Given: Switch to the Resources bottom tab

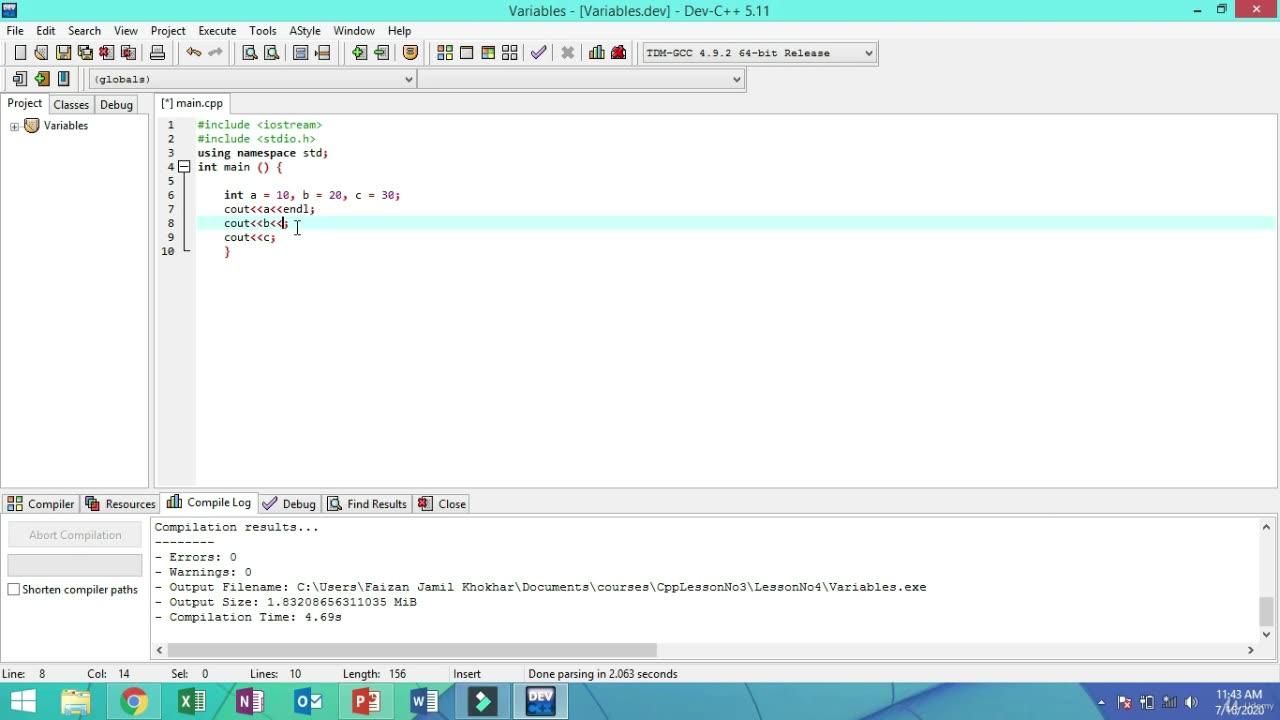Looking at the screenshot, I should (120, 504).
